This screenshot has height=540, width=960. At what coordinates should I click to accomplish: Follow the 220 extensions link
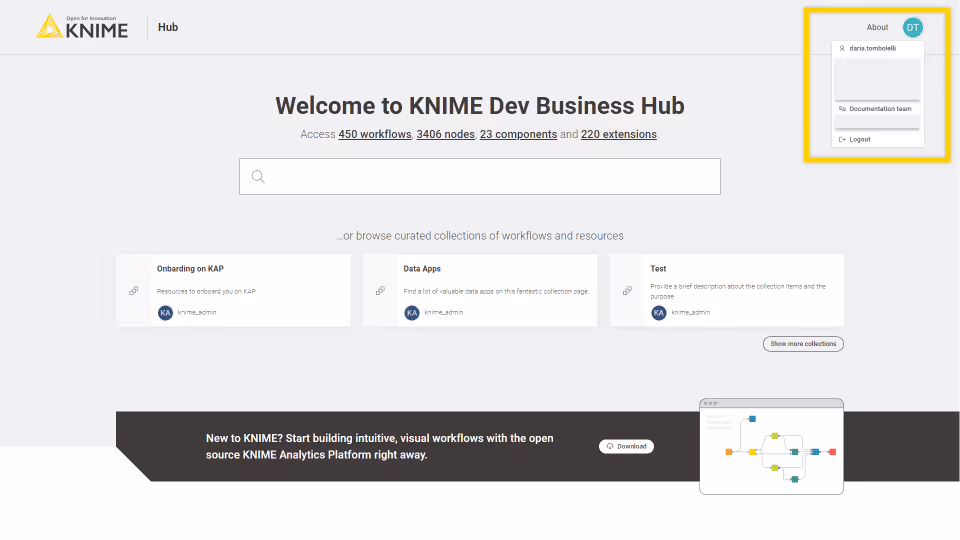point(618,134)
